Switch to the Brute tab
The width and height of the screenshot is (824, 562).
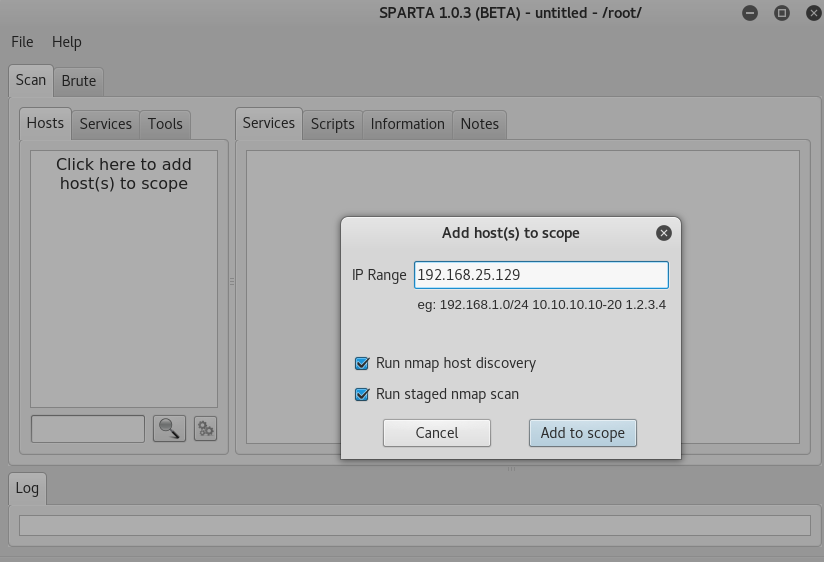79,81
